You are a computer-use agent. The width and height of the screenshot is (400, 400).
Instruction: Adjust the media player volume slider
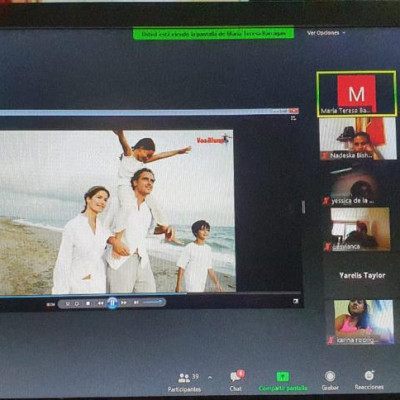click(153, 302)
